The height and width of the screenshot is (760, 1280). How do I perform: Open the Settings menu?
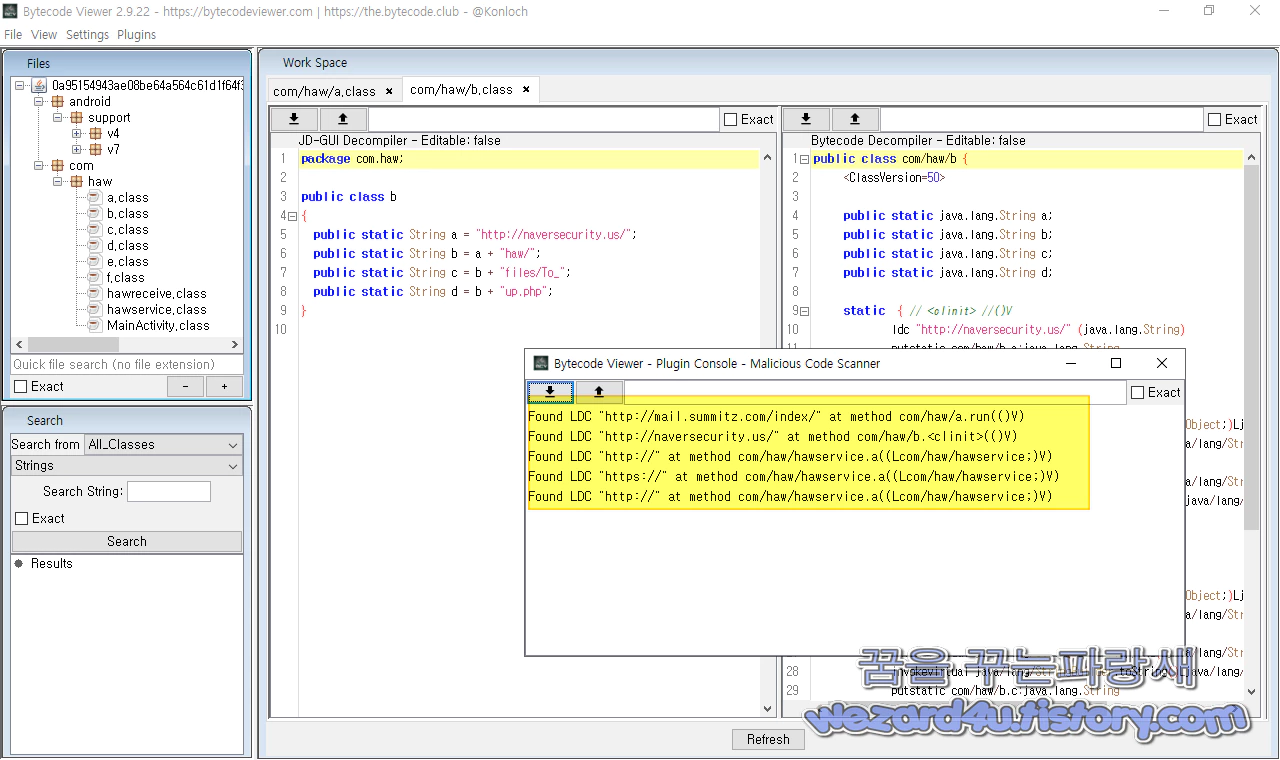(87, 34)
